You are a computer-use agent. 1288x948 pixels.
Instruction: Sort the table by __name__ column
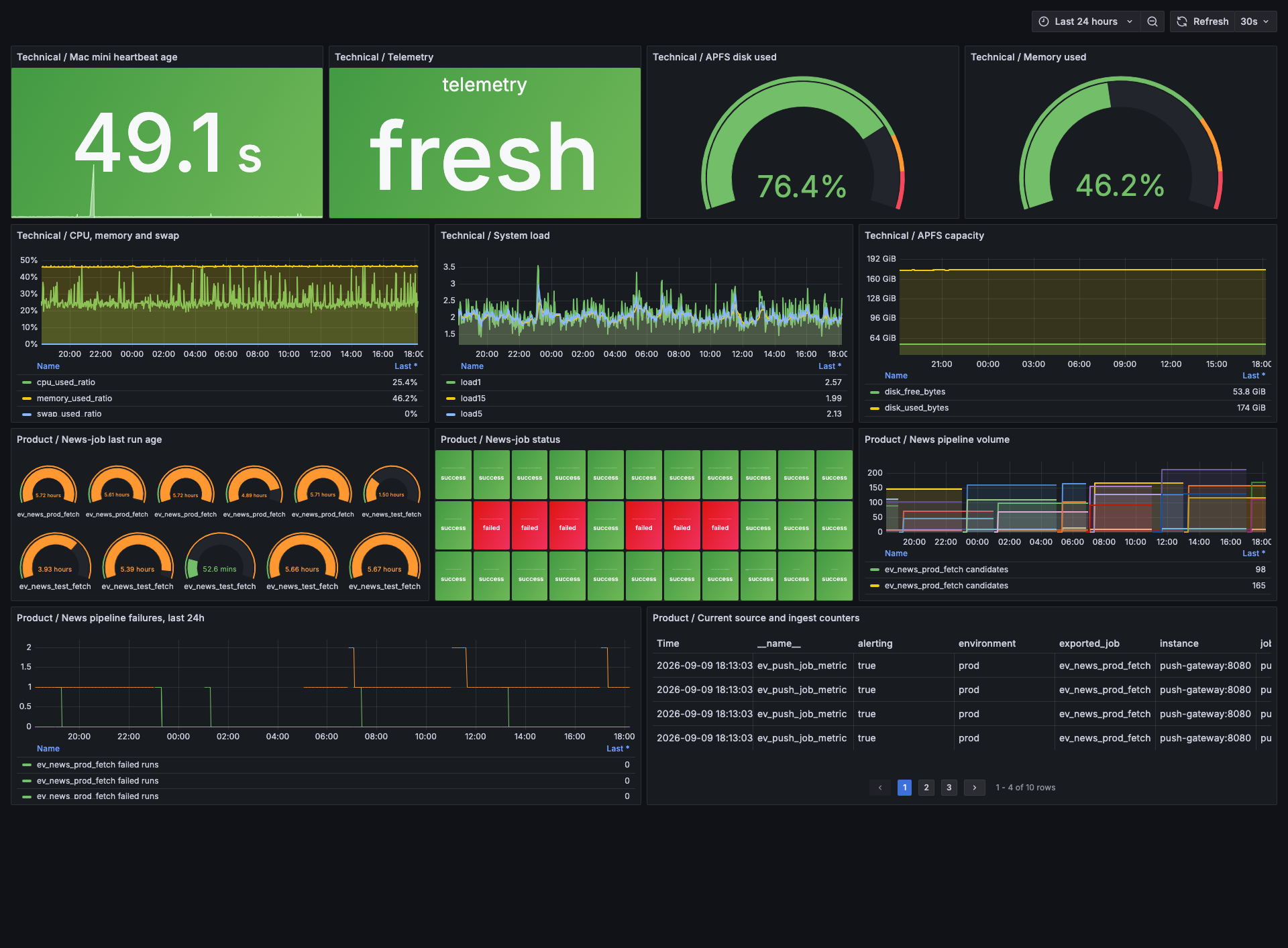click(779, 643)
